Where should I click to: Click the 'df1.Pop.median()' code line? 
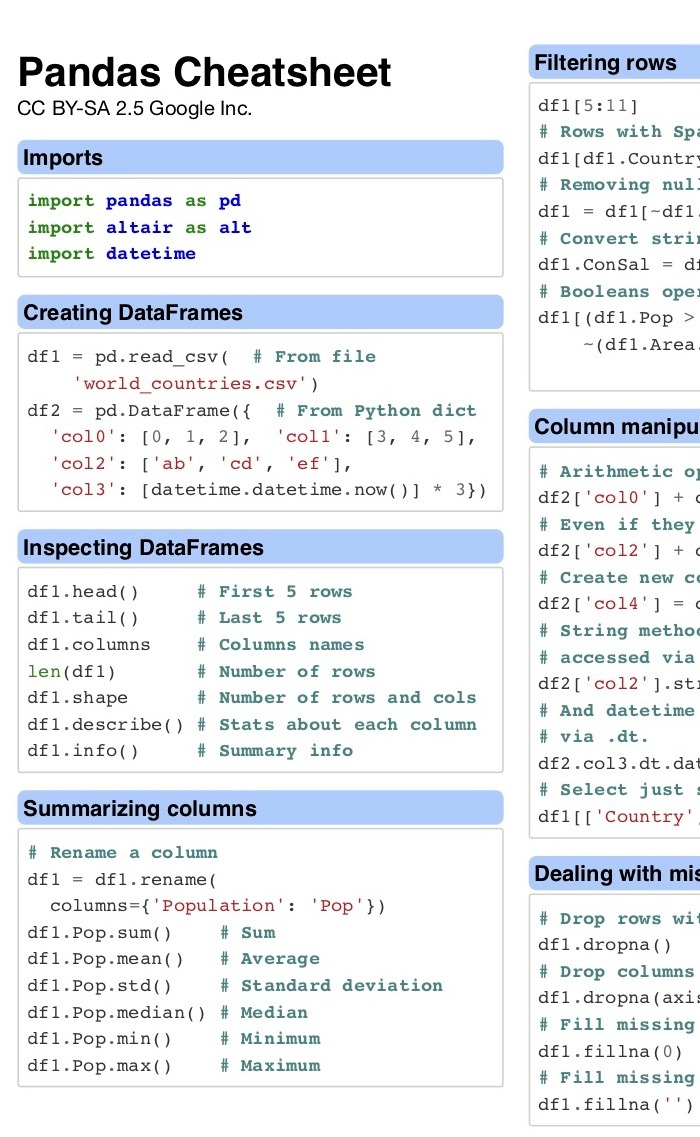(116, 1012)
